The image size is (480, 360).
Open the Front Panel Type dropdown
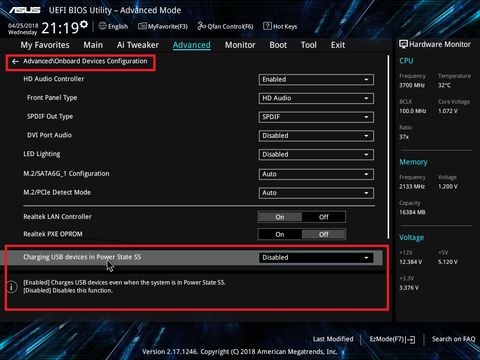(316, 98)
